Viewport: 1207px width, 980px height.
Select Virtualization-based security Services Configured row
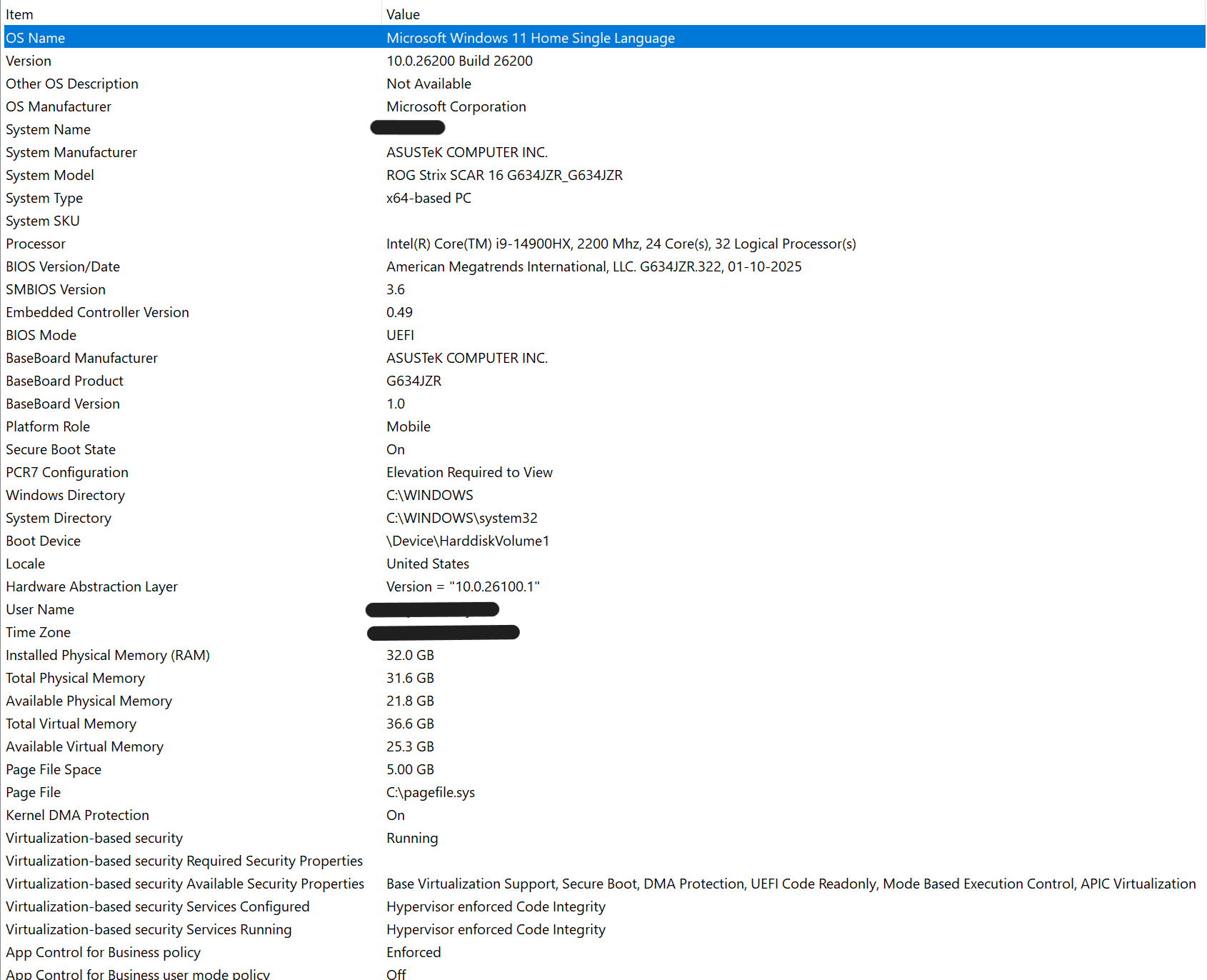[605, 906]
